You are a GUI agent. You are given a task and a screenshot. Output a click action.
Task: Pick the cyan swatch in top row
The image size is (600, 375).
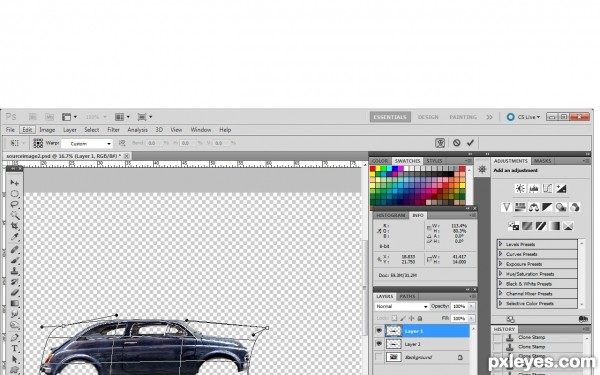[389, 169]
